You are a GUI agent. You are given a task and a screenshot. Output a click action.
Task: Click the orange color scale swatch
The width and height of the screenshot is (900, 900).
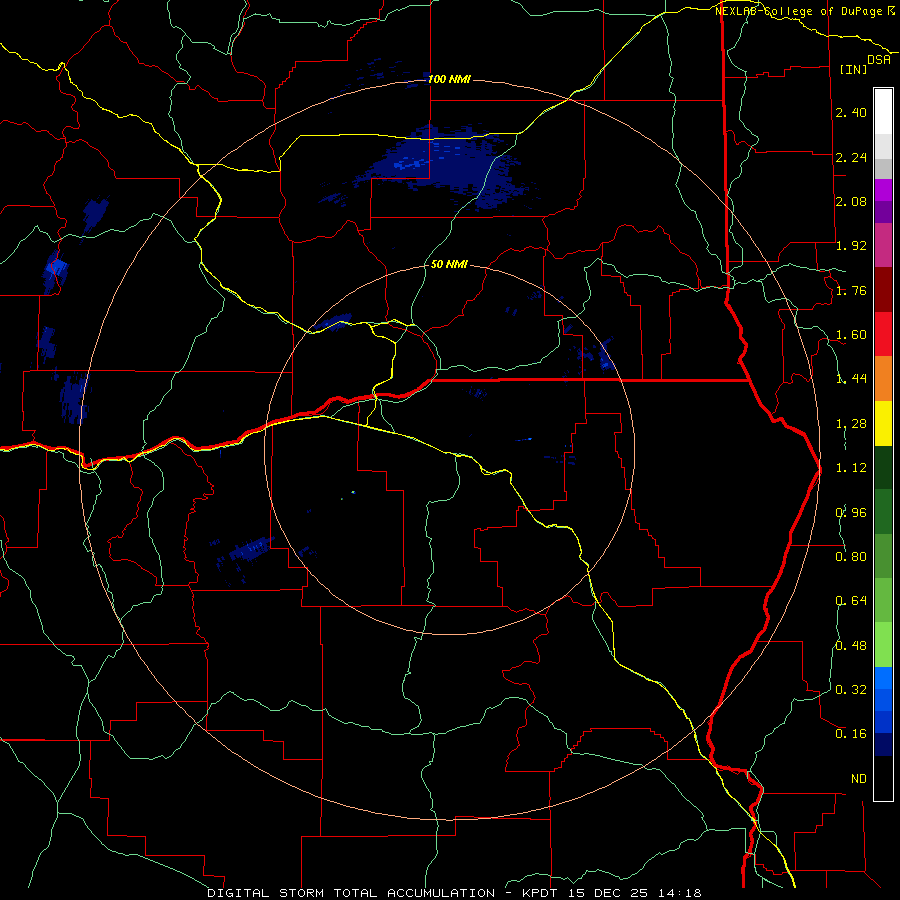click(883, 379)
